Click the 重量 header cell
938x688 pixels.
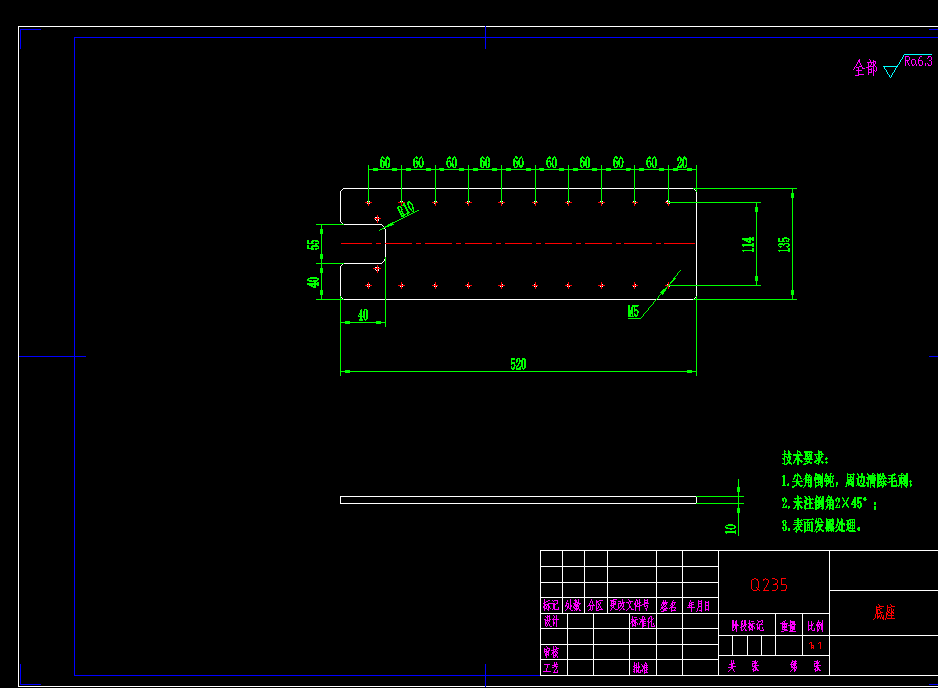tap(788, 626)
